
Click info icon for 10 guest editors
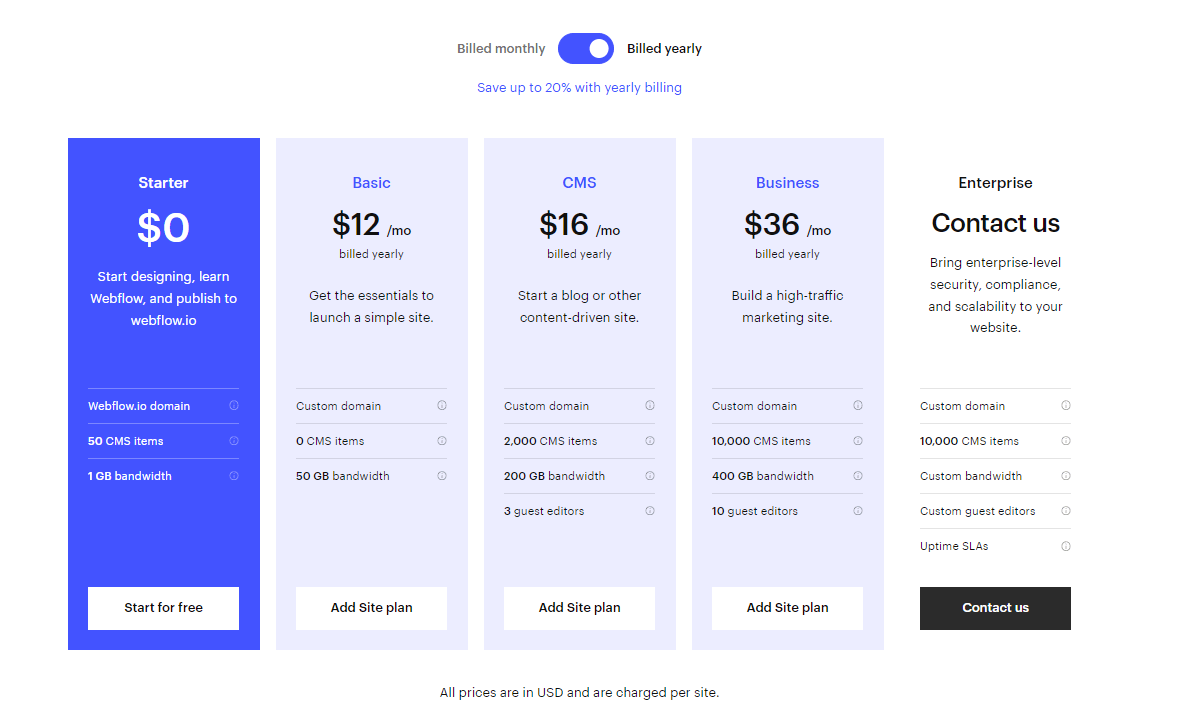click(x=858, y=511)
